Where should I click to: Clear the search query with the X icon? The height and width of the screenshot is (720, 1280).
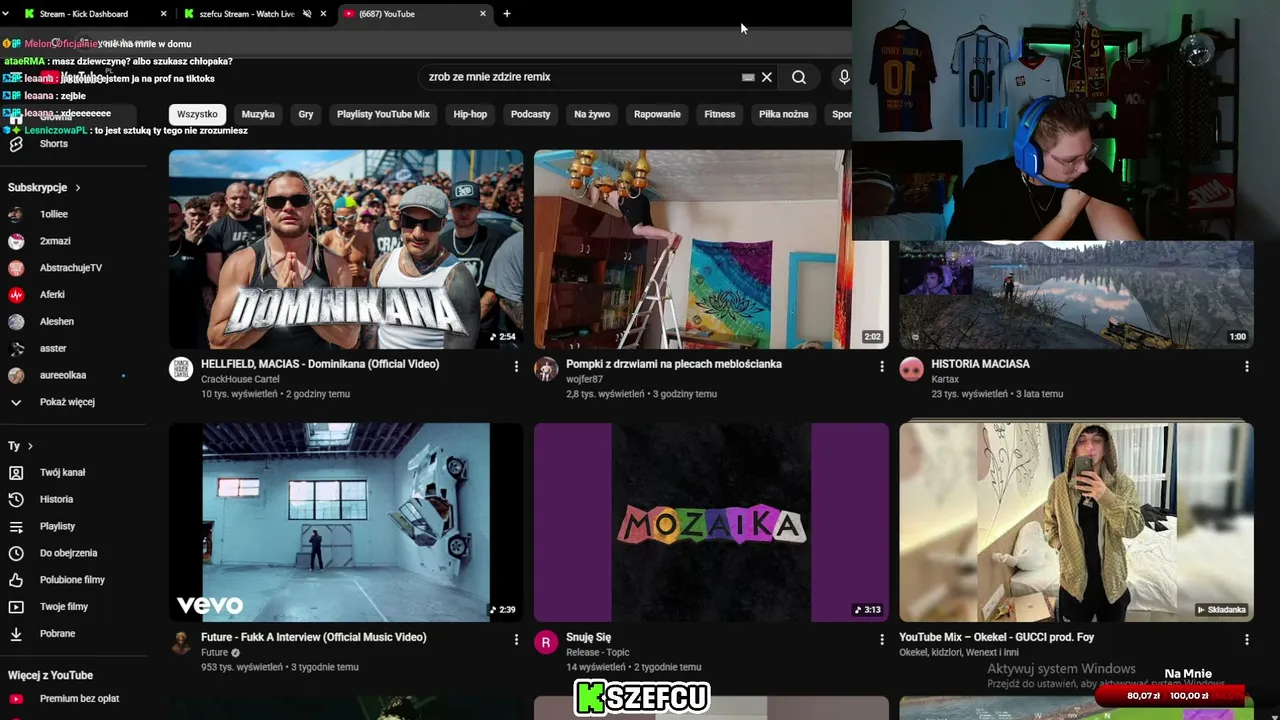[767, 77]
